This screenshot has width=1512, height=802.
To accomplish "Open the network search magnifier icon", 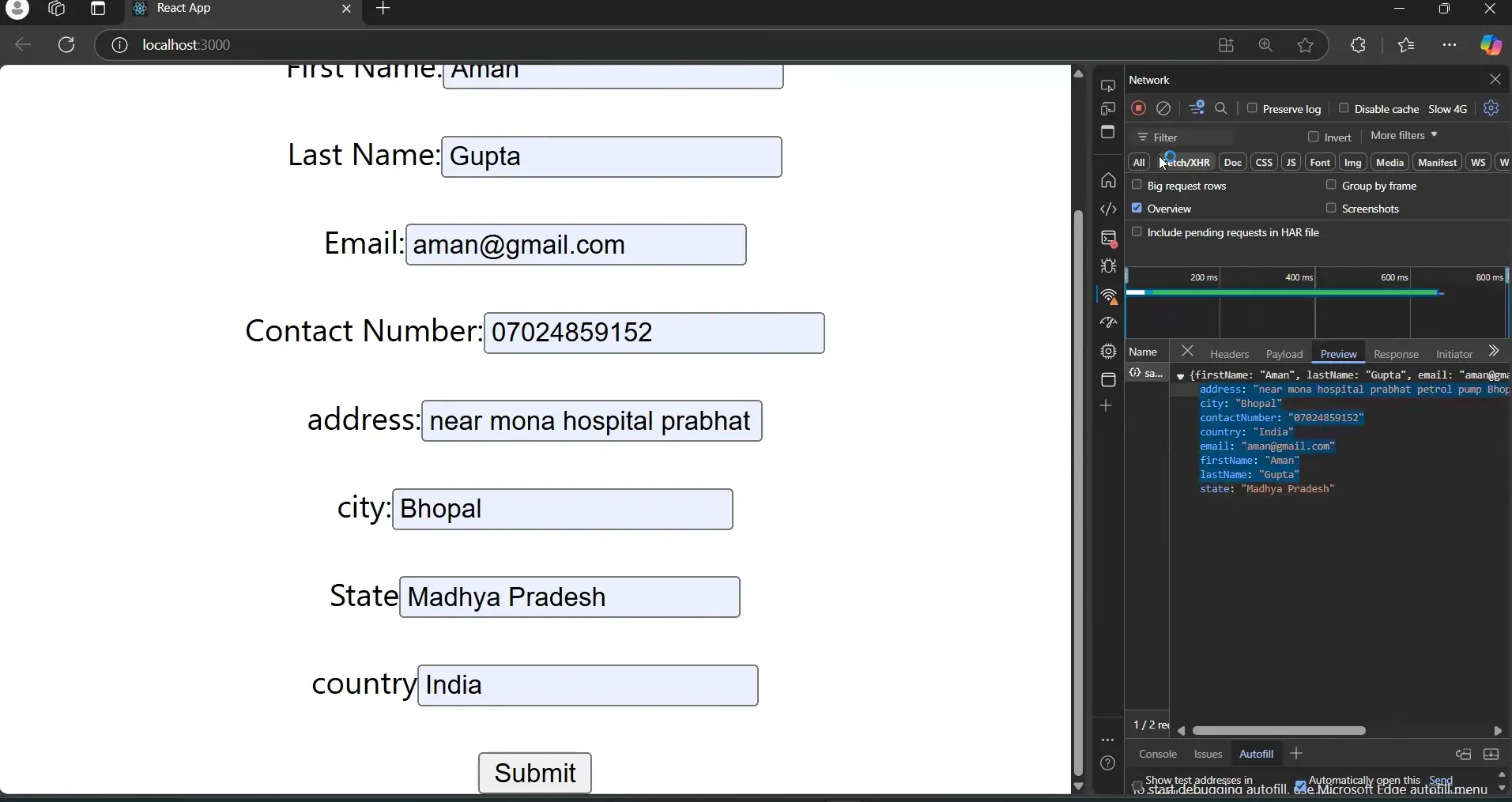I will click(x=1222, y=108).
